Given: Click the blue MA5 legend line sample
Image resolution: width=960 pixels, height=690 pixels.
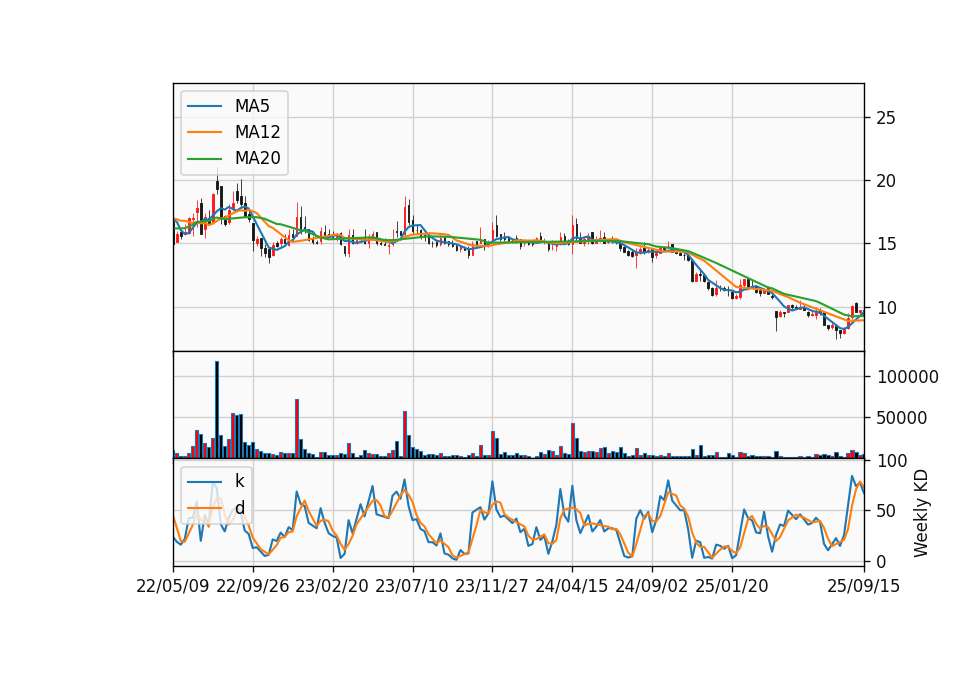Looking at the screenshot, I should coord(204,106).
